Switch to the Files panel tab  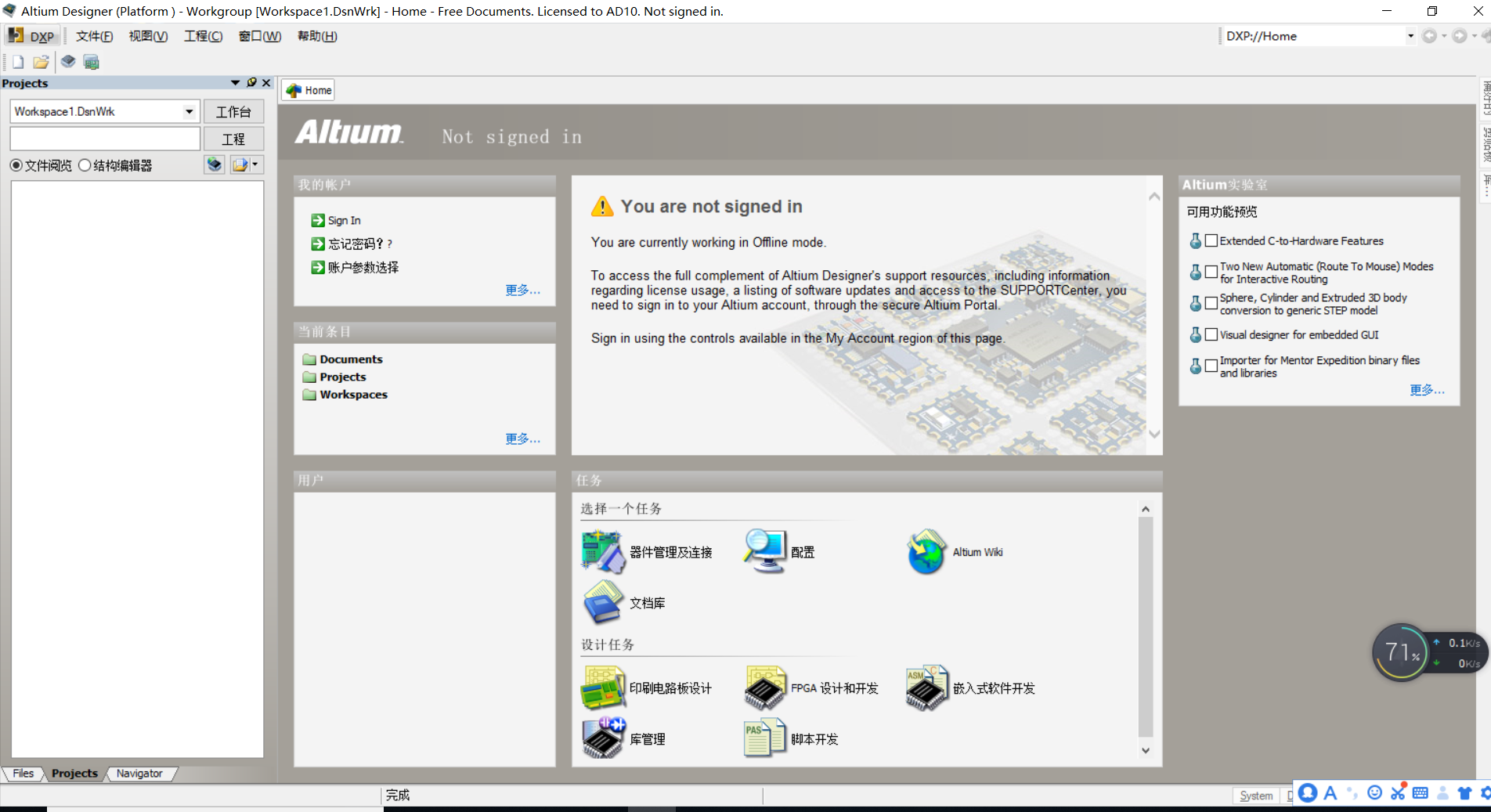coord(23,774)
